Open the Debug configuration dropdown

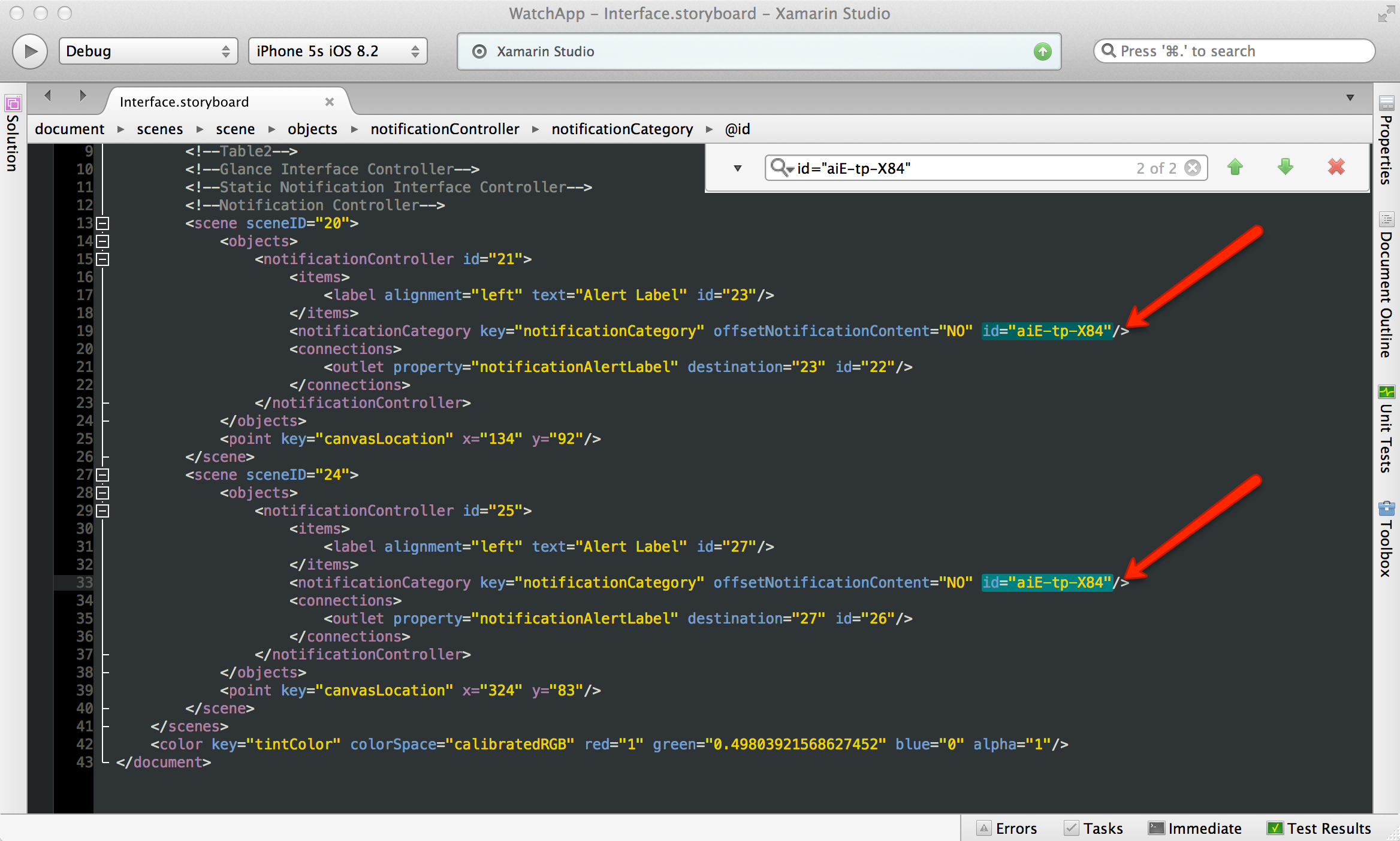[147, 52]
